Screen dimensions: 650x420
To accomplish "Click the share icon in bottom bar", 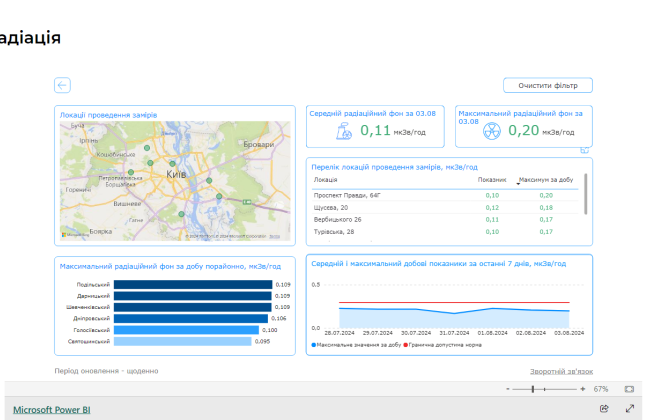I will (x=604, y=408).
